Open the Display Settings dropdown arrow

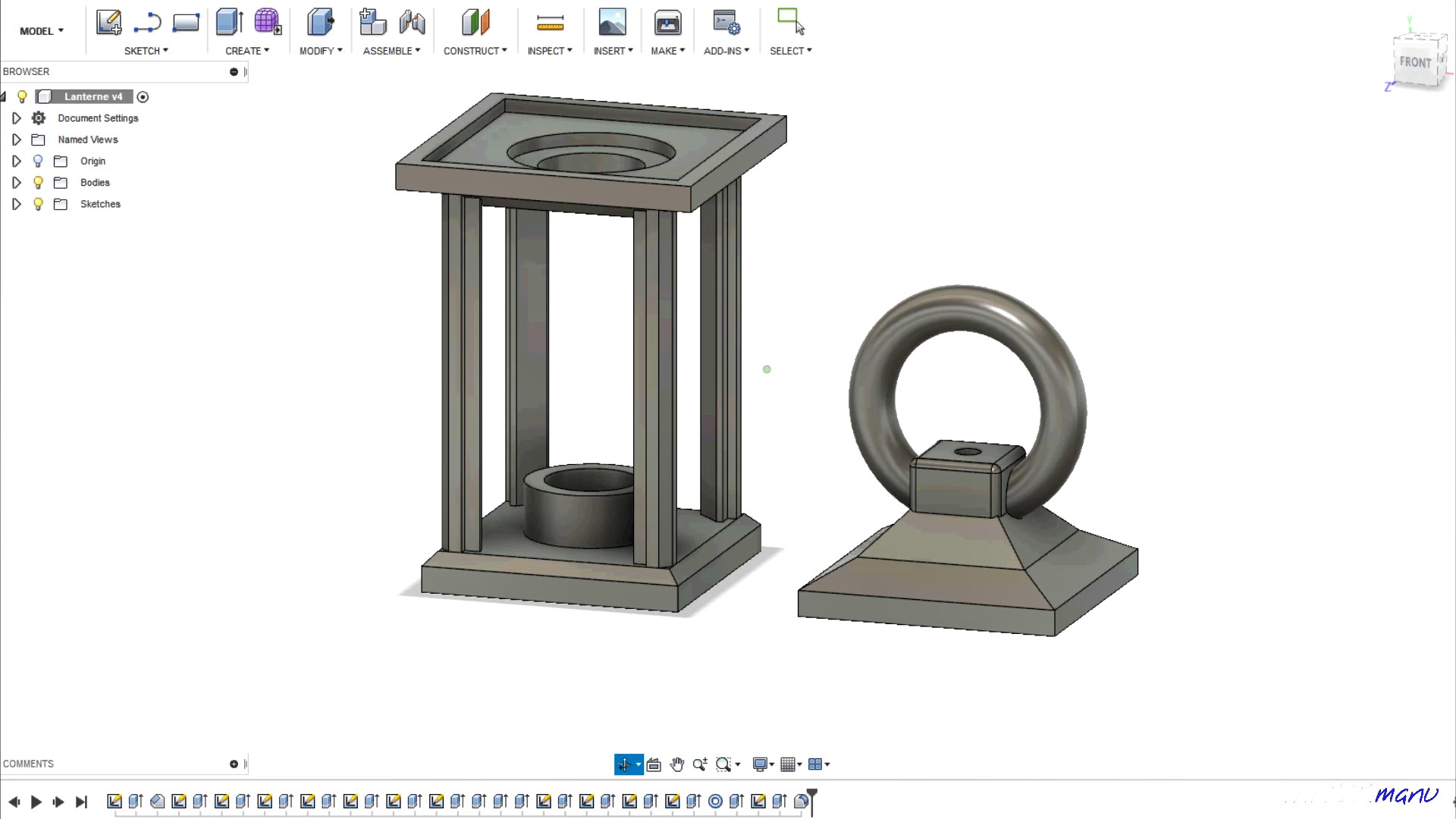click(x=772, y=764)
